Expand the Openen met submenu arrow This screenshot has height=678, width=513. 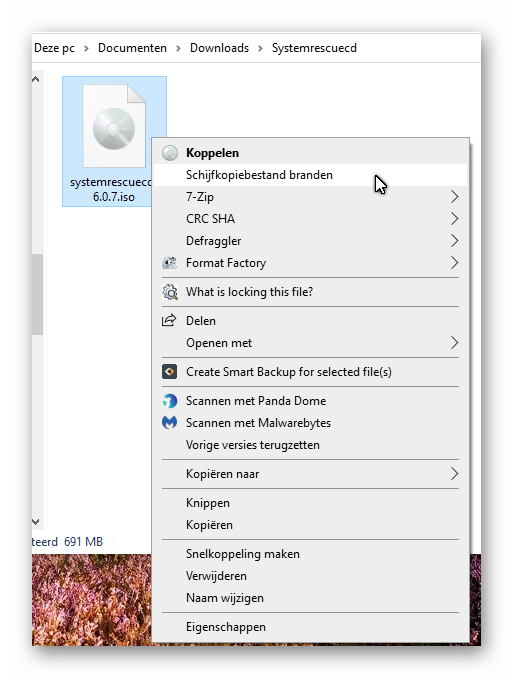454,343
